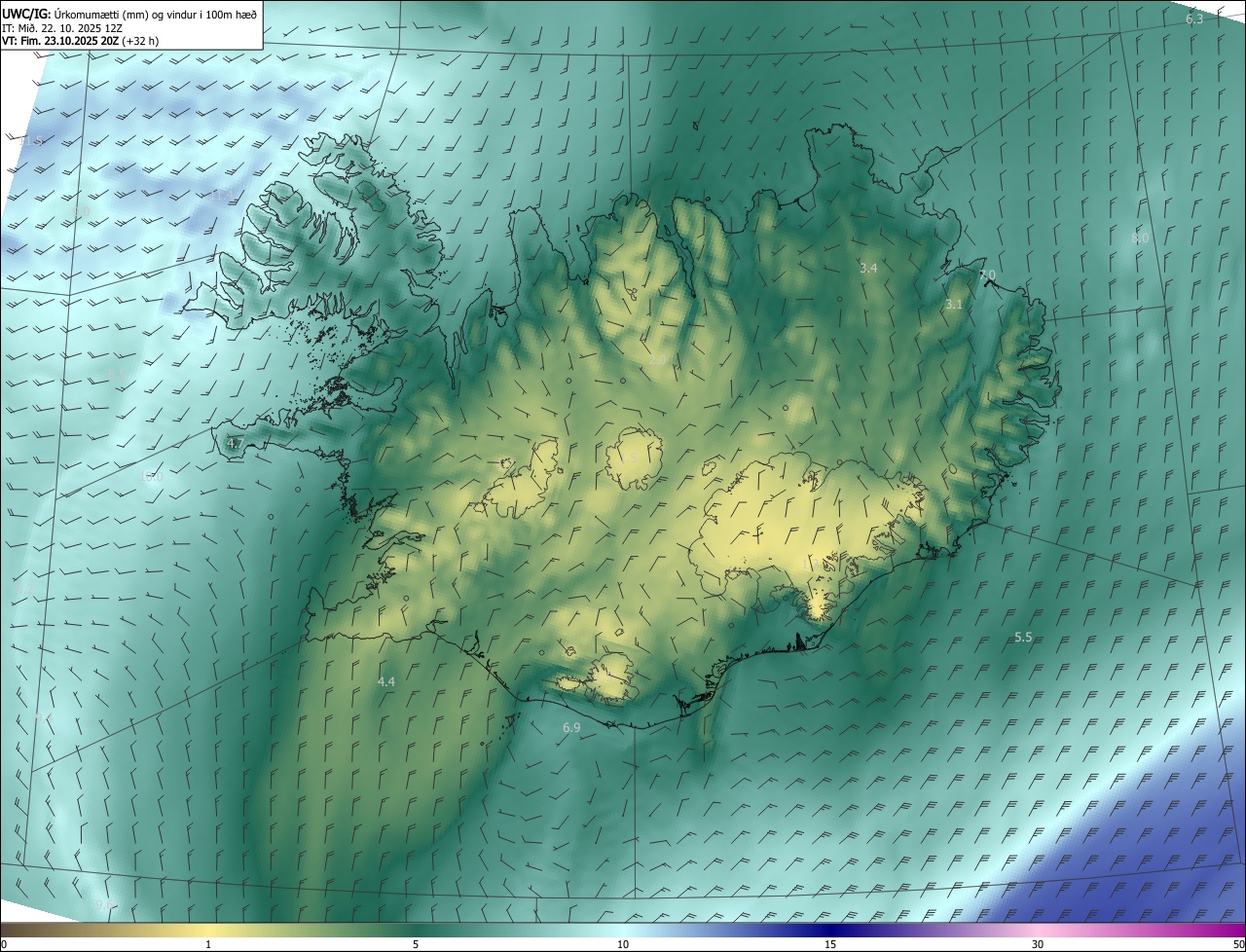Click the 10.0 value label west of Snæfellsnes
1246x952 pixels.
click(152, 477)
